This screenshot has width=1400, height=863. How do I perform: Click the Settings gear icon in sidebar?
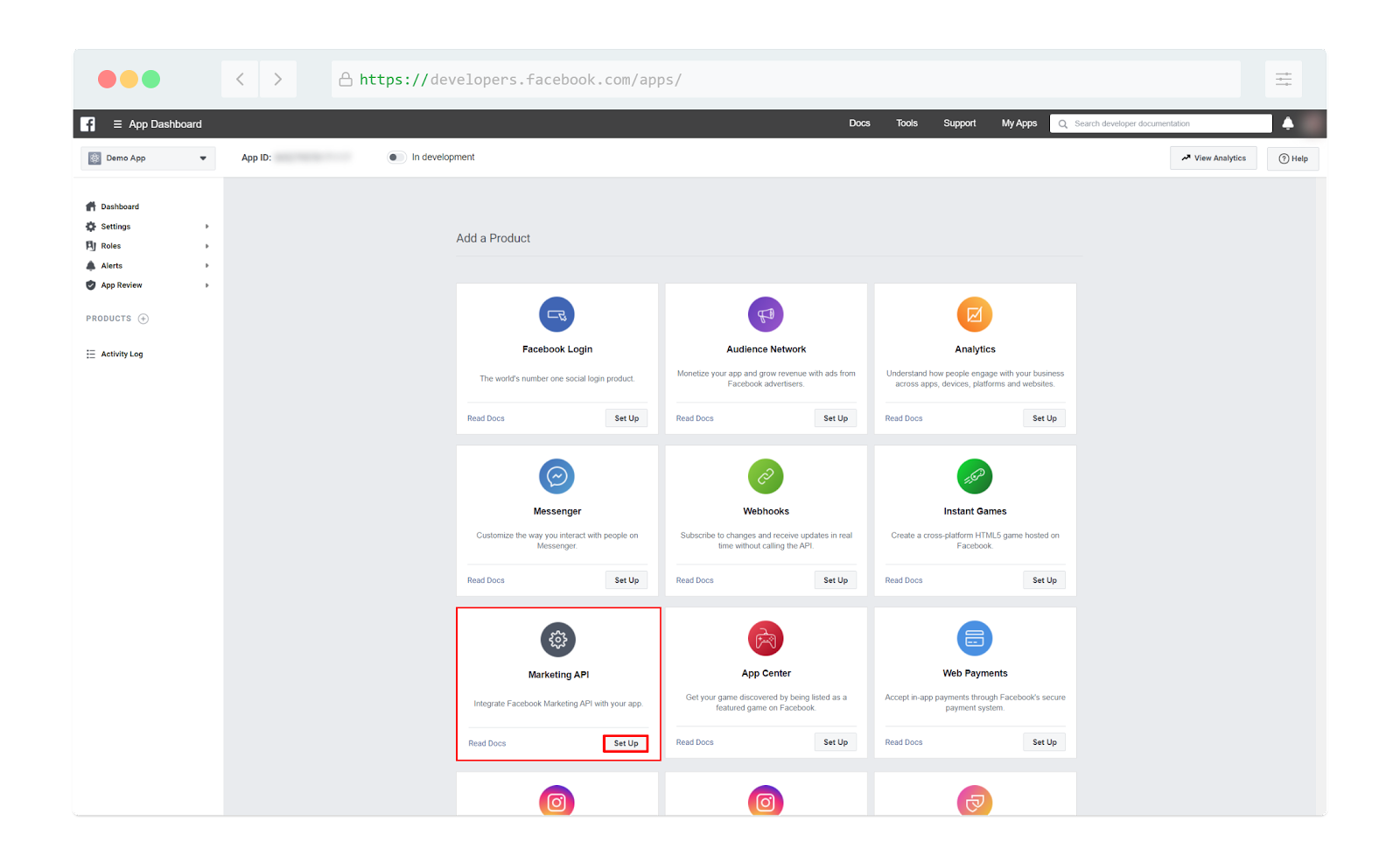point(91,227)
